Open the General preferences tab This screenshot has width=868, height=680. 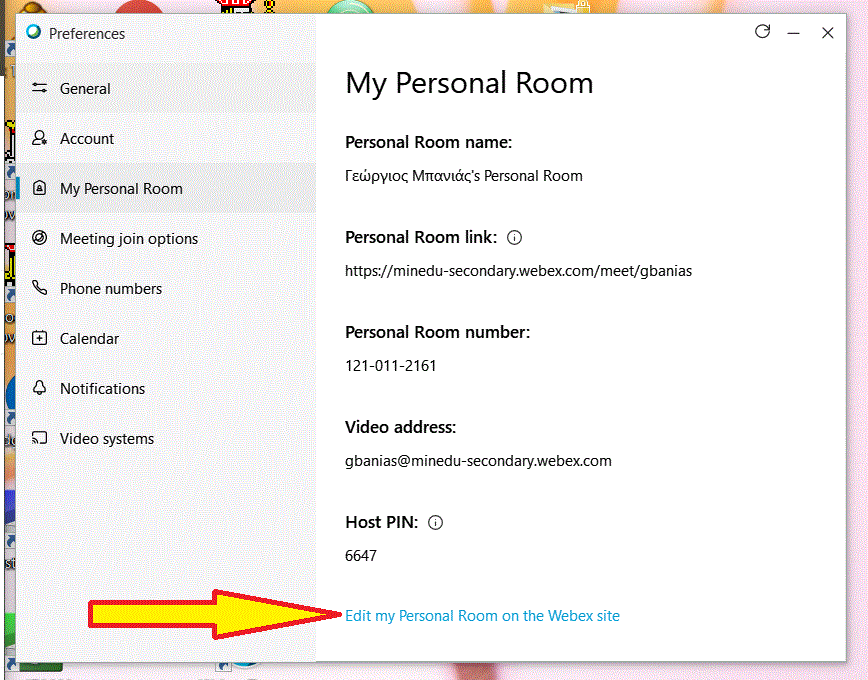pyautogui.click(x=166, y=89)
